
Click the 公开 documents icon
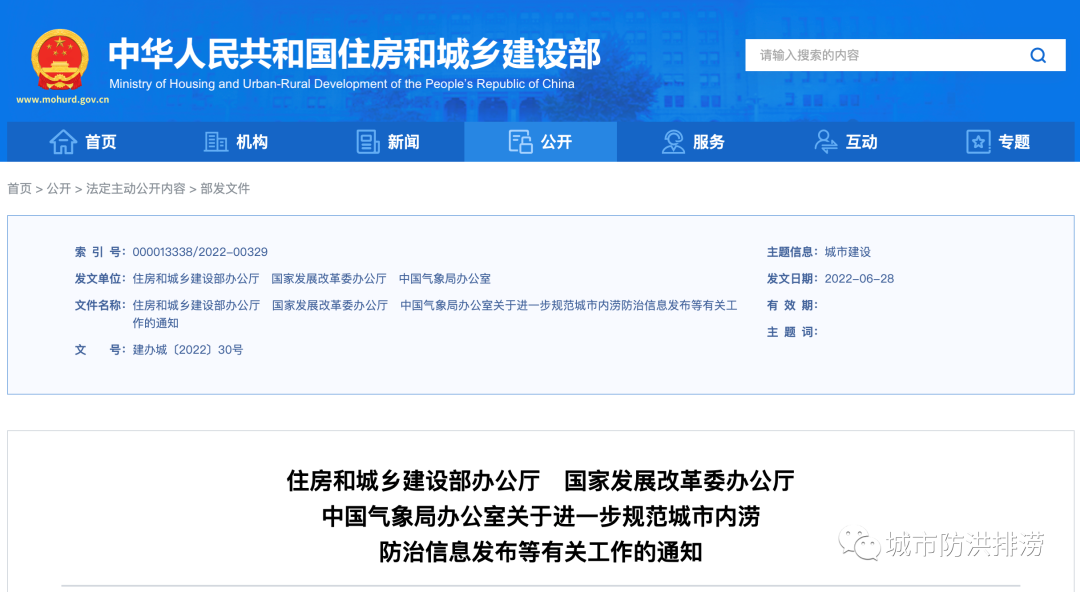pos(520,142)
